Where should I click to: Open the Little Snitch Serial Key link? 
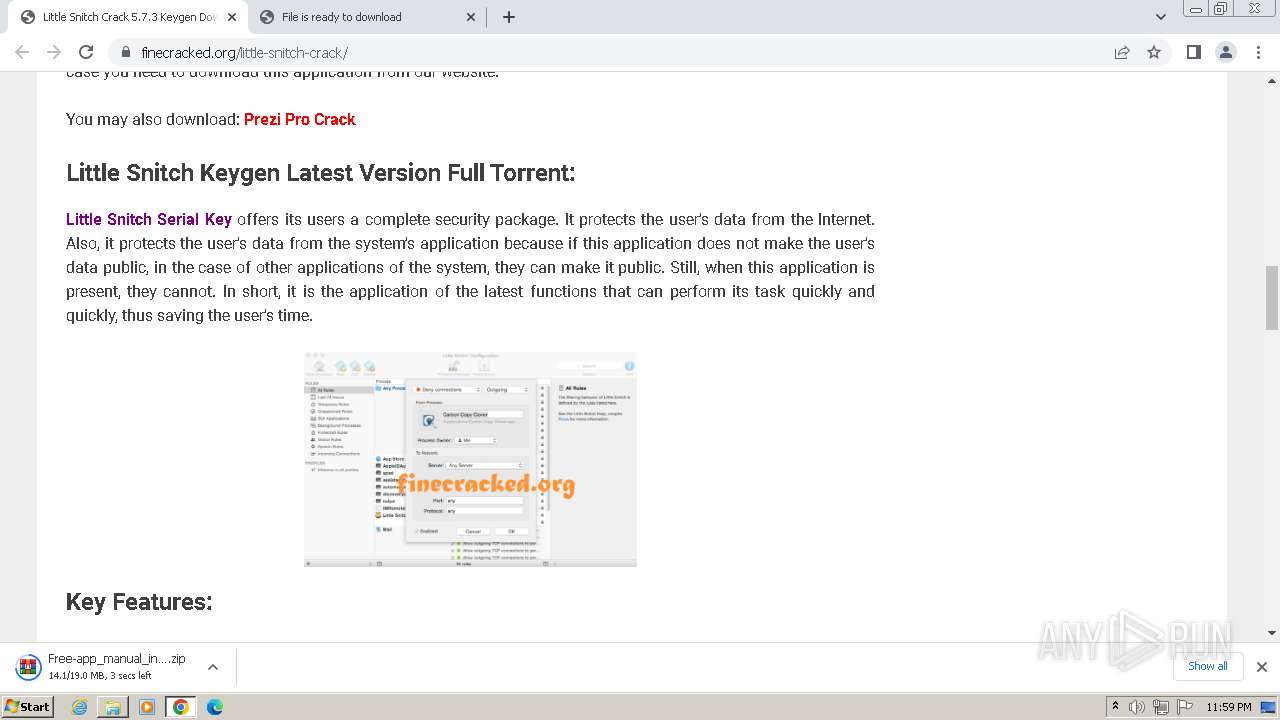(x=149, y=219)
